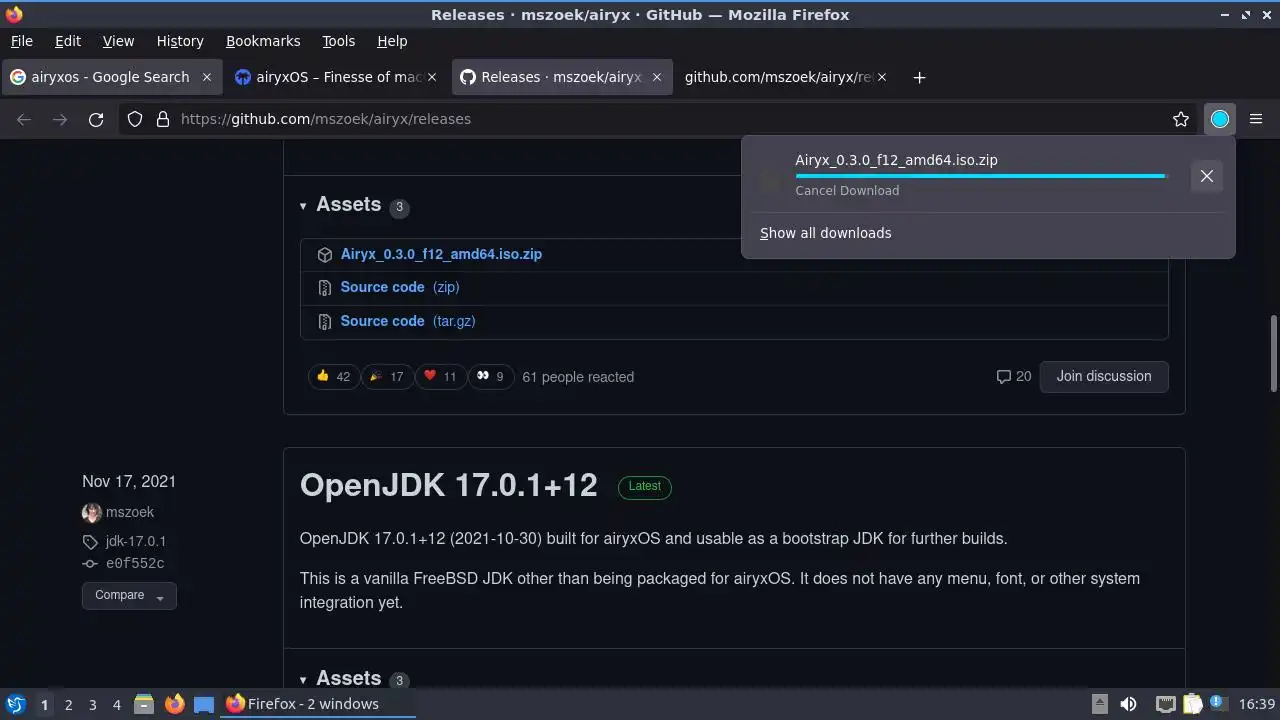The width and height of the screenshot is (1280, 720).
Task: Open the OpenJDK 17.0.1+12 release title
Action: click(448, 485)
